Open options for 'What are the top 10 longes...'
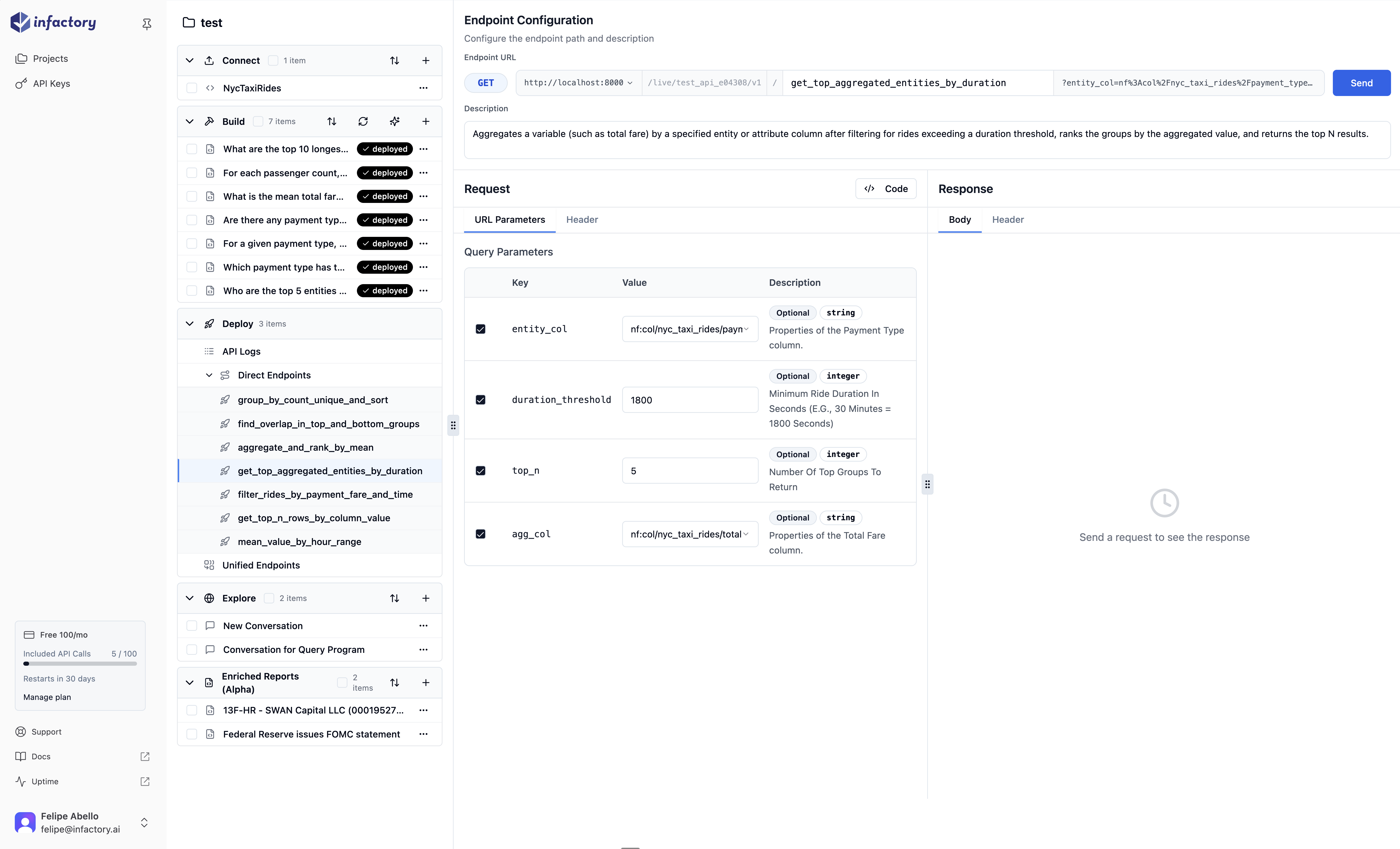Image resolution: width=1400 pixels, height=849 pixels. coord(423,149)
